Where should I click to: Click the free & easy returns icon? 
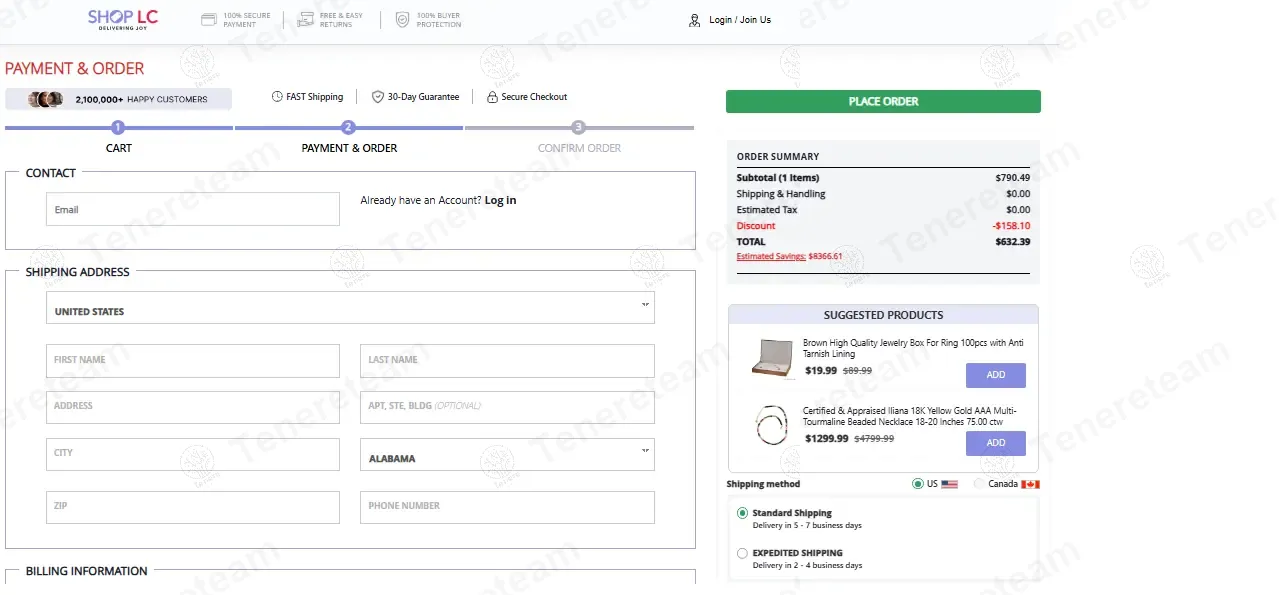point(305,20)
